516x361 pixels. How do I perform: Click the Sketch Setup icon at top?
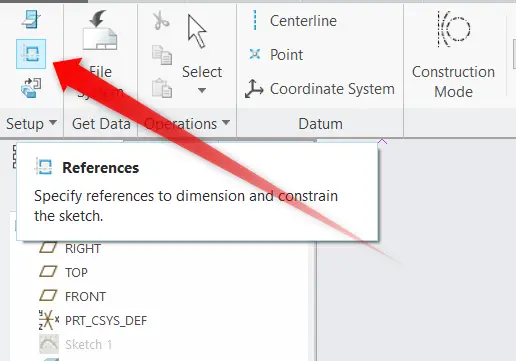point(31,19)
